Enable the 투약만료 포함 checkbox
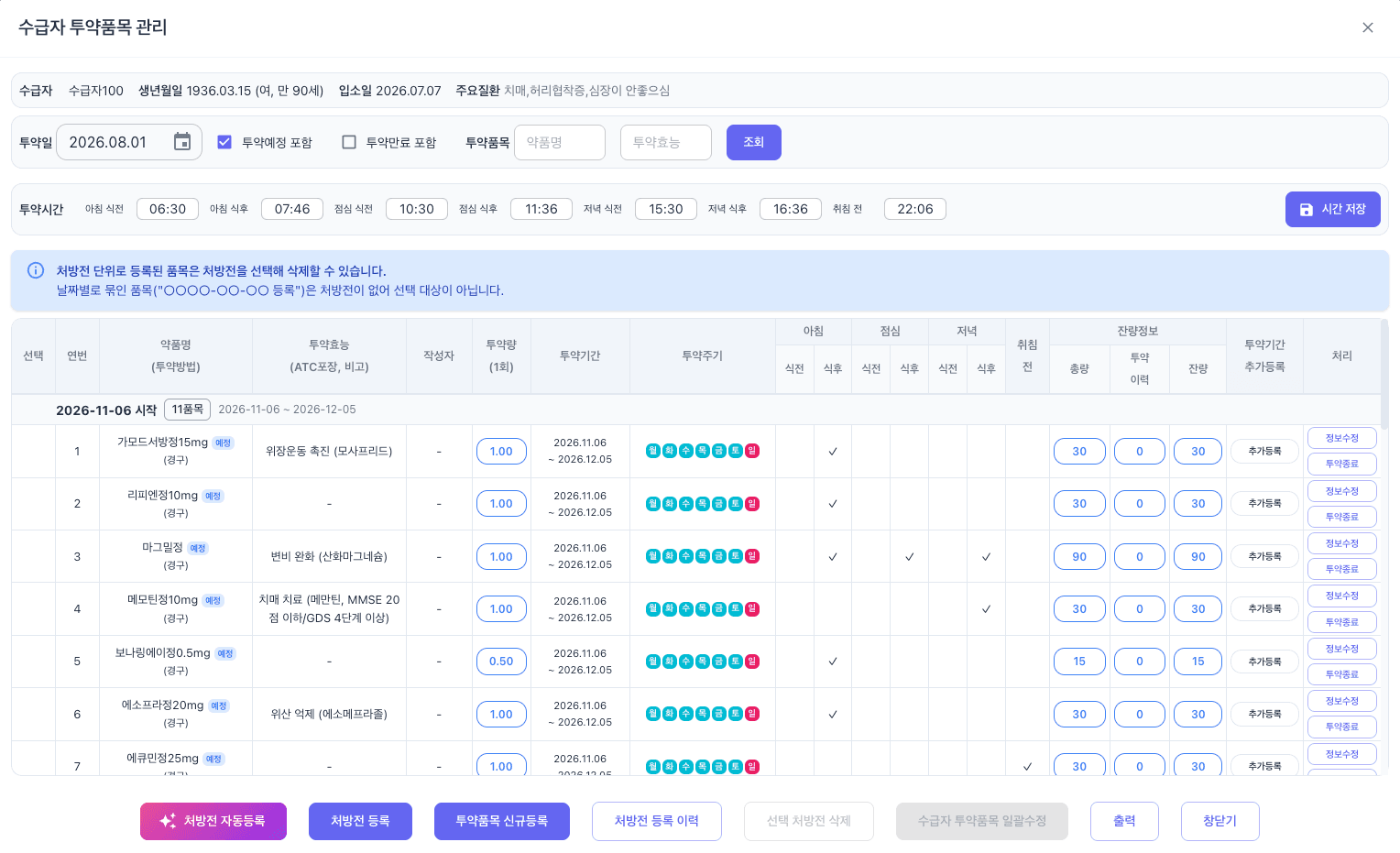The width and height of the screenshot is (1400, 853). point(349,142)
